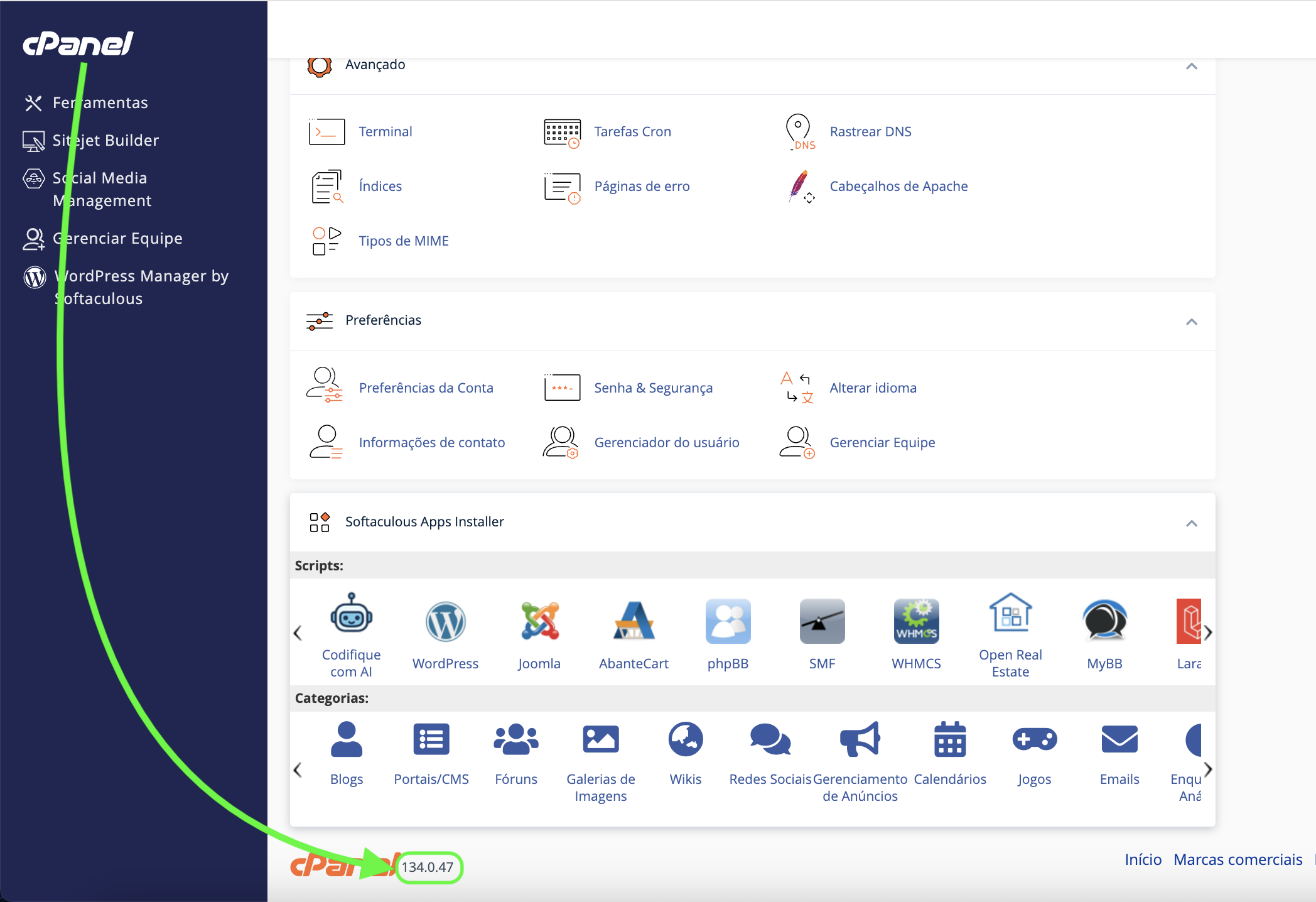Open the Terminal icon
The height and width of the screenshot is (902, 1316).
326,132
